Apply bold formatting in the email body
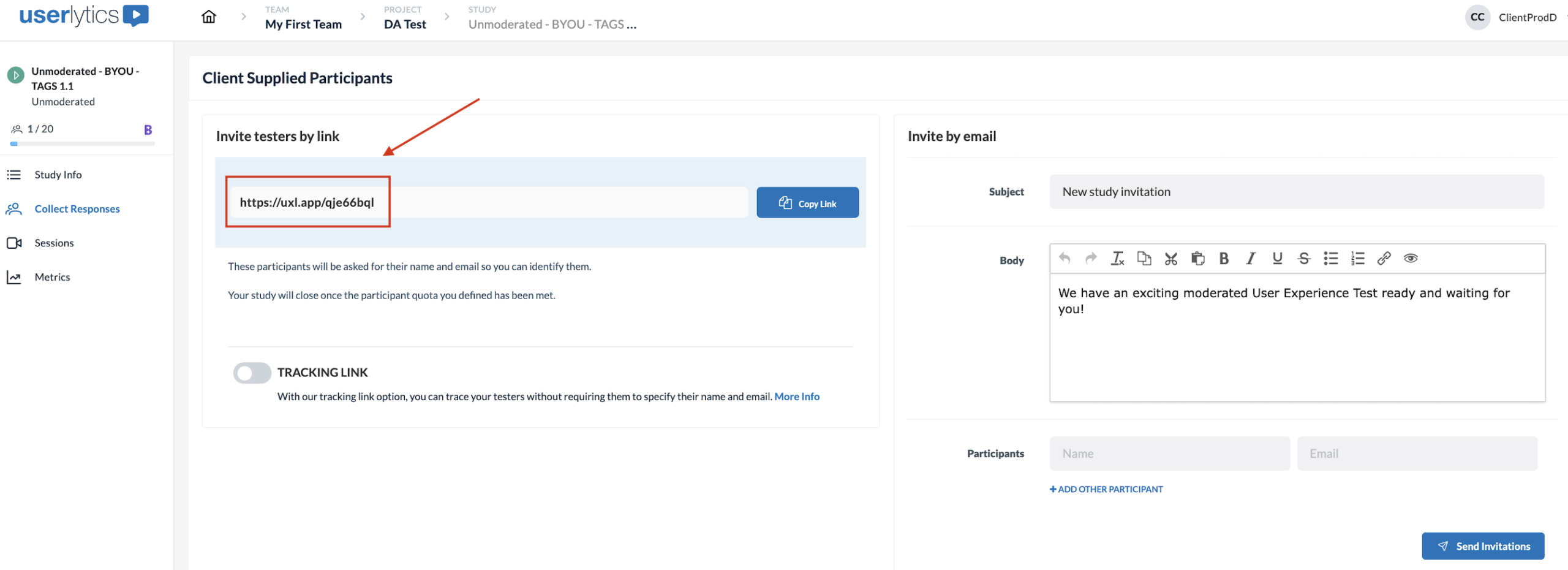 click(x=1223, y=258)
